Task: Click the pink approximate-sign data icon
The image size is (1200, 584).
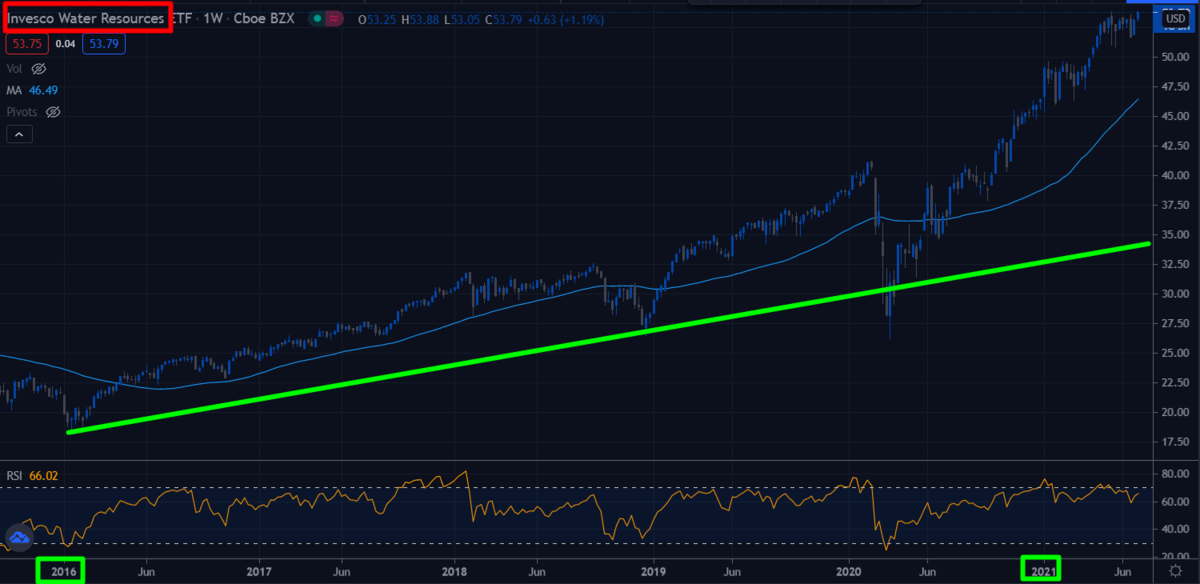Action: pyautogui.click(x=336, y=18)
